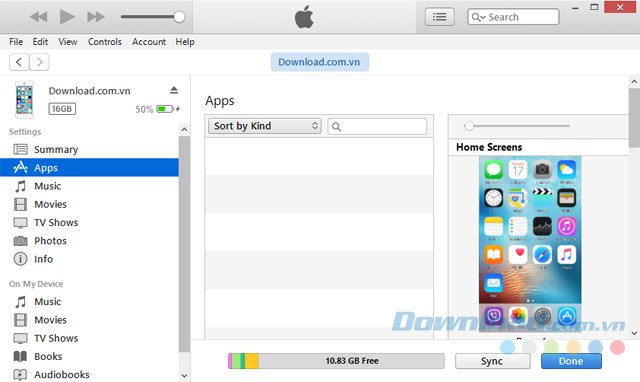Click the iPhone device thumbnail in sidebar
The image size is (640, 382).
coord(24,100)
